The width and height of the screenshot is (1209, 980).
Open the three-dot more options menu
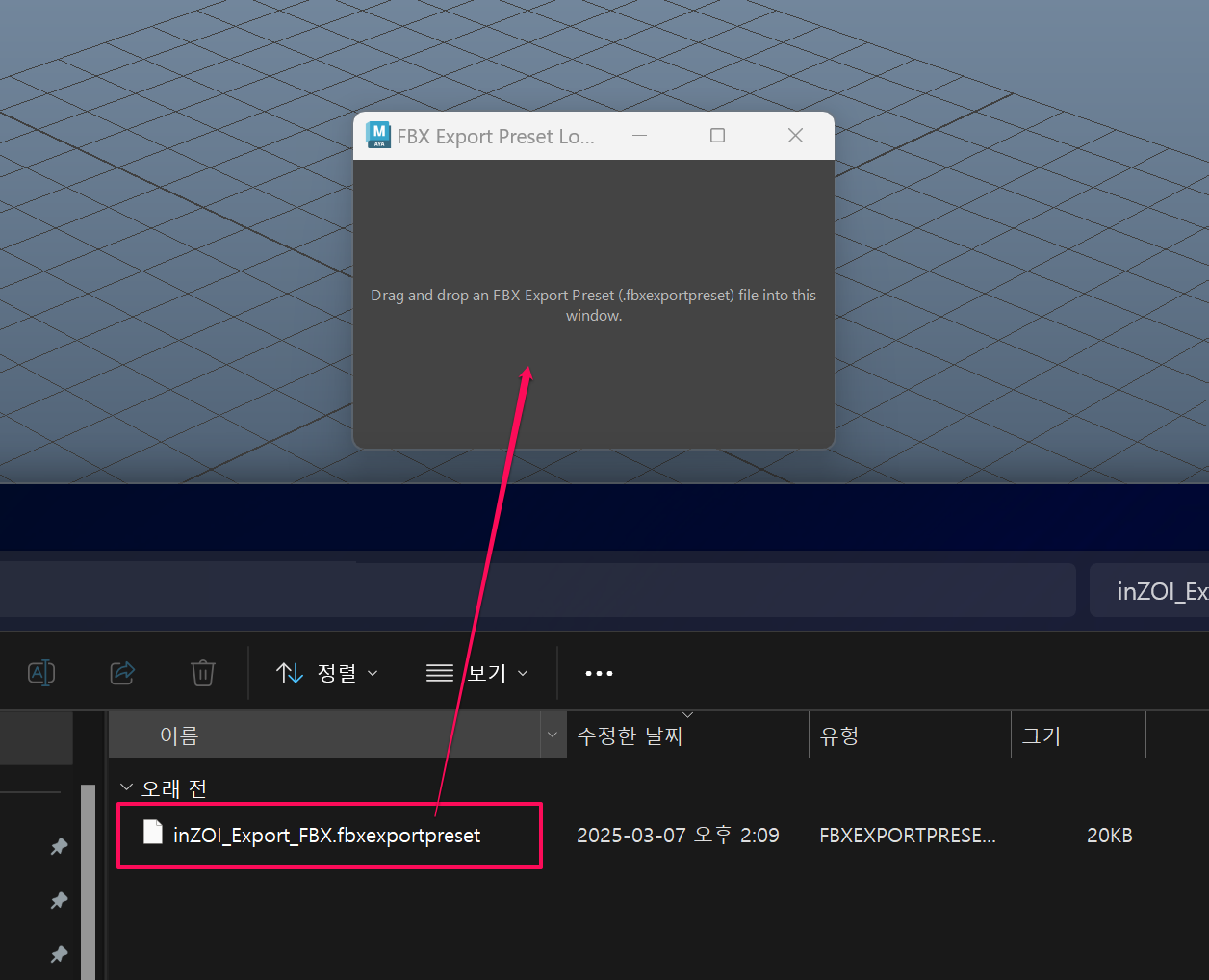point(599,673)
